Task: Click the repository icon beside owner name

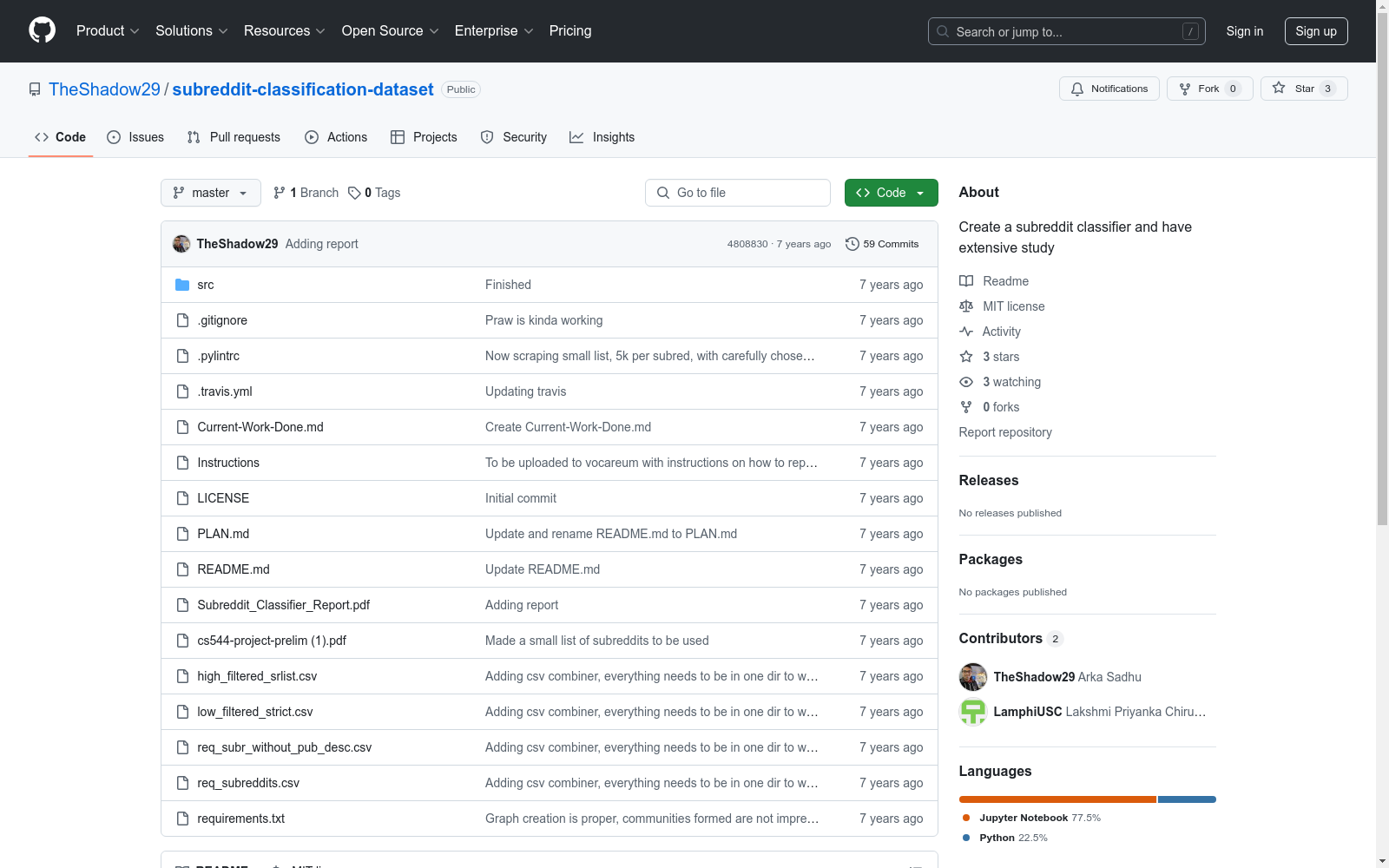Action: point(35,89)
